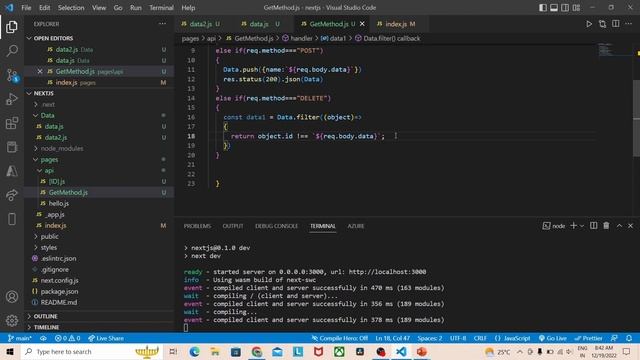640x360 pixels.
Task: Open the Extensions view
Action: point(12,123)
